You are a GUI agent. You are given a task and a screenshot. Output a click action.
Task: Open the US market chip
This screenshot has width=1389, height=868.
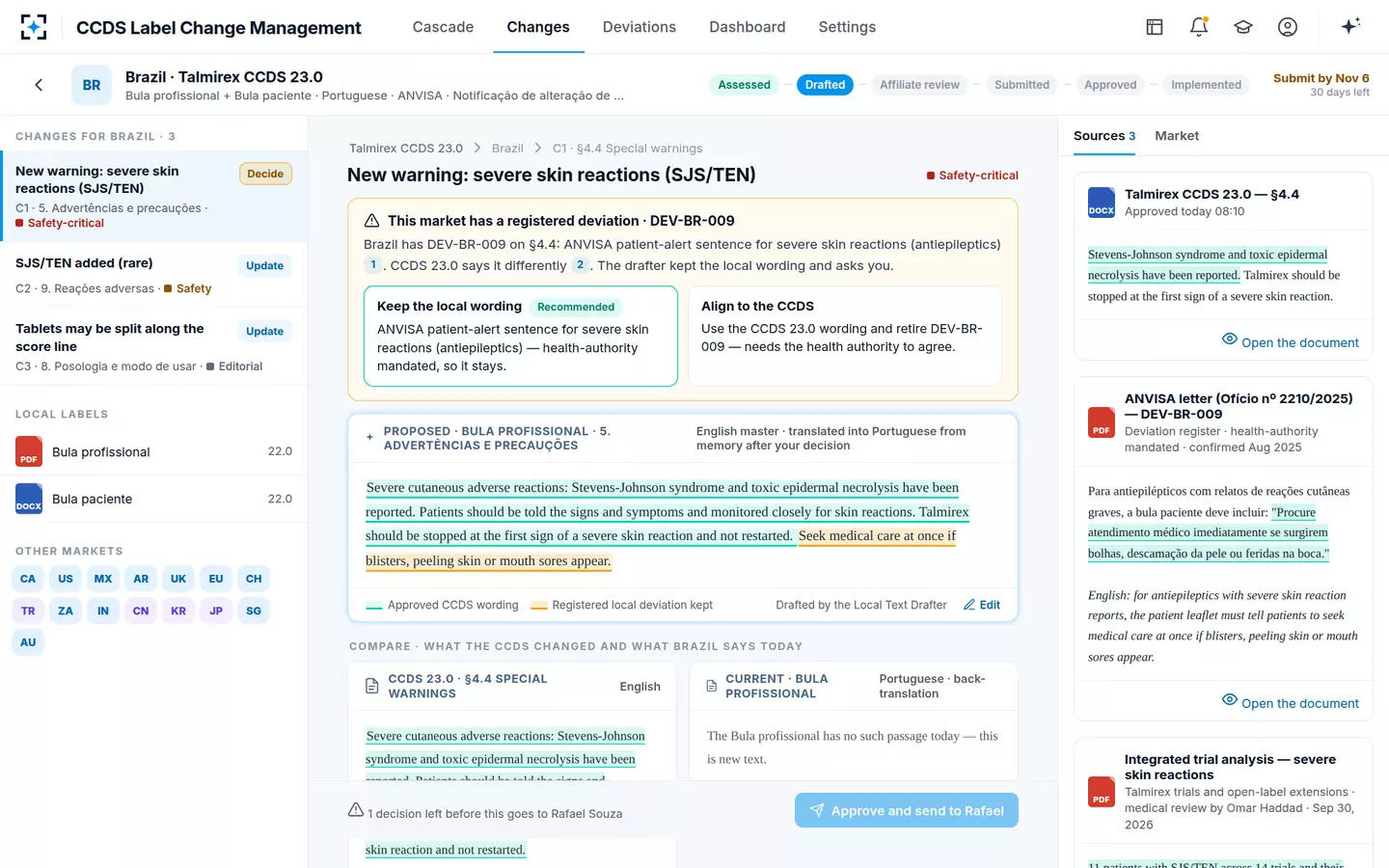66,579
